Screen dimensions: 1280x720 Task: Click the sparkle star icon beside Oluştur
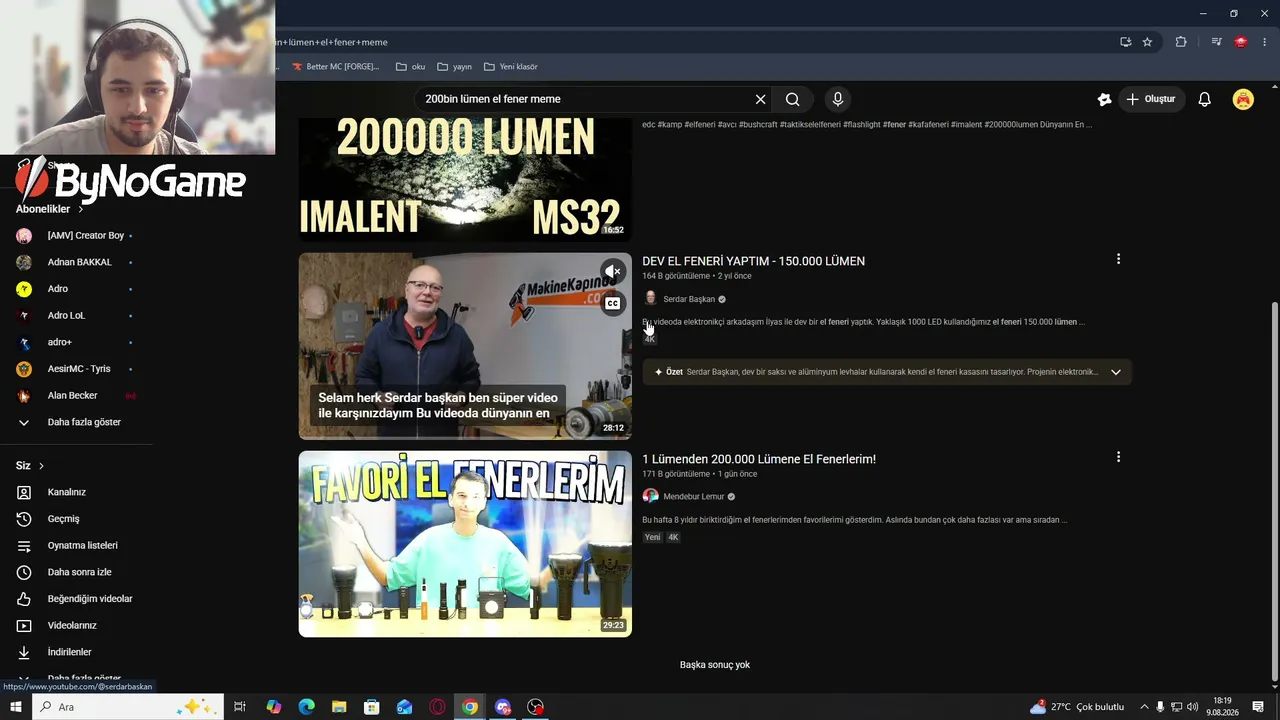coord(1104,99)
